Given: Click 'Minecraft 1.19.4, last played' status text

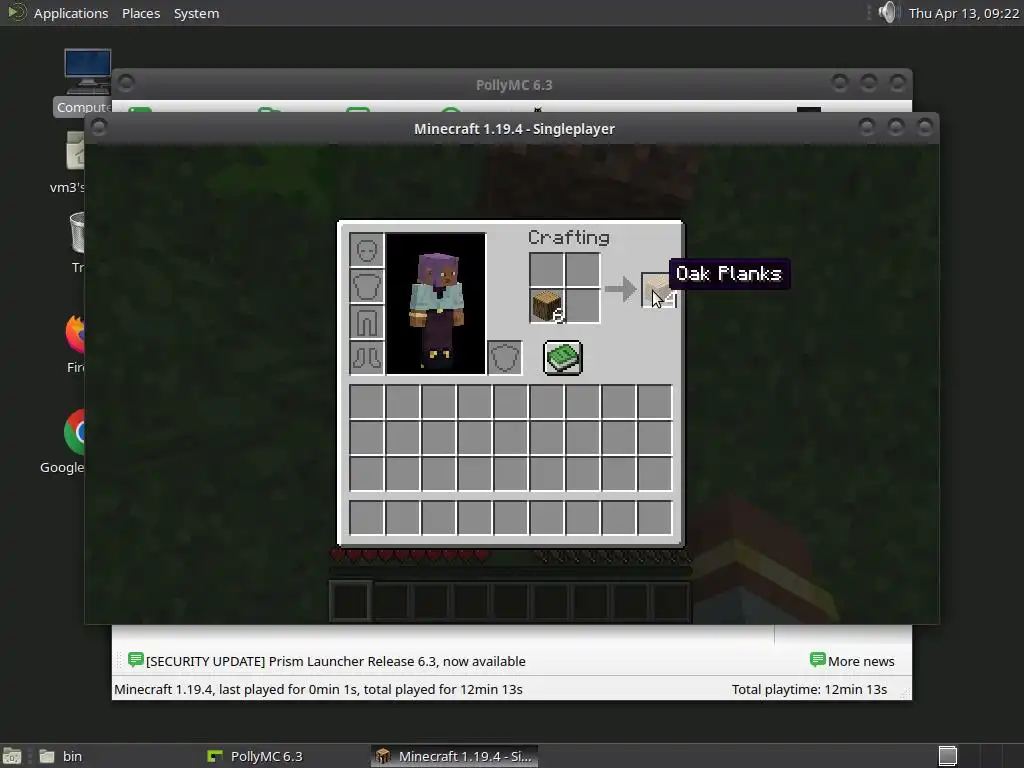Looking at the screenshot, I should (x=318, y=690).
